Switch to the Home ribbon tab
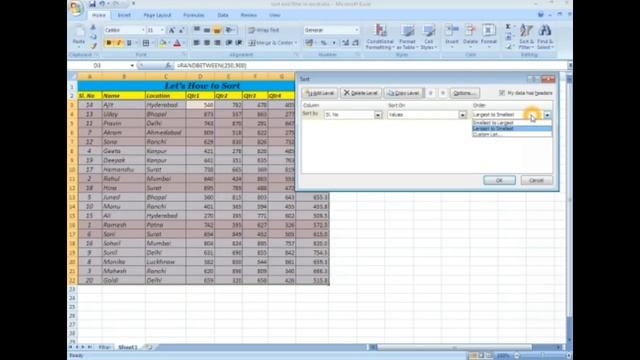The width and height of the screenshot is (640, 360). click(x=98, y=15)
